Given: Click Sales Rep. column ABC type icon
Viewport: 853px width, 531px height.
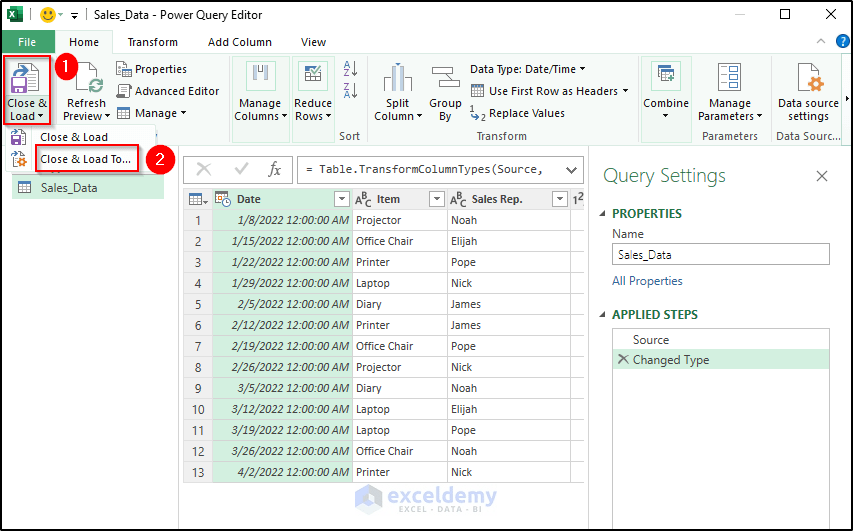Looking at the screenshot, I should tap(458, 200).
